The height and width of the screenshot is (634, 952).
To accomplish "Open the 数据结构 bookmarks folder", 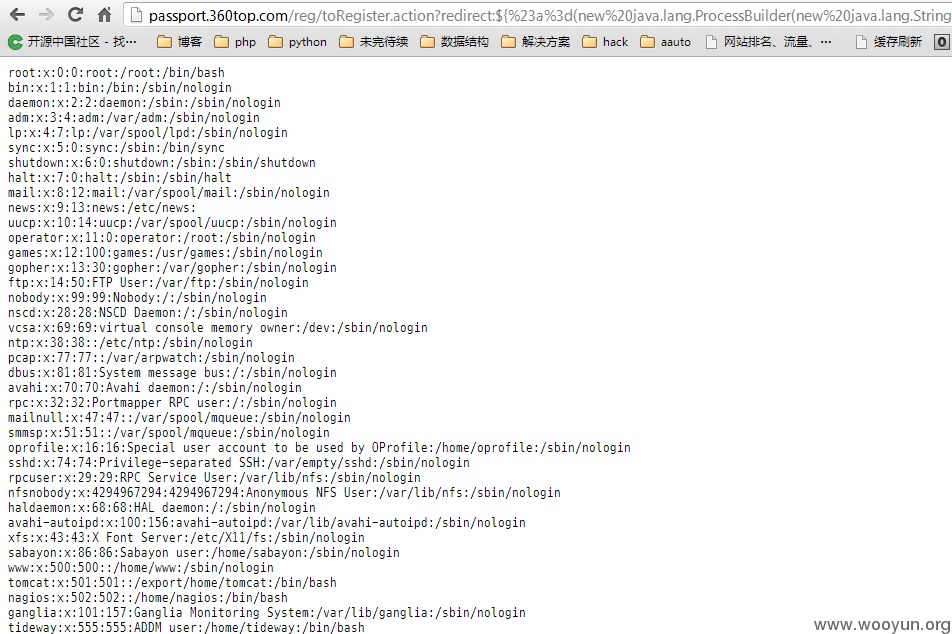I will tap(455, 42).
